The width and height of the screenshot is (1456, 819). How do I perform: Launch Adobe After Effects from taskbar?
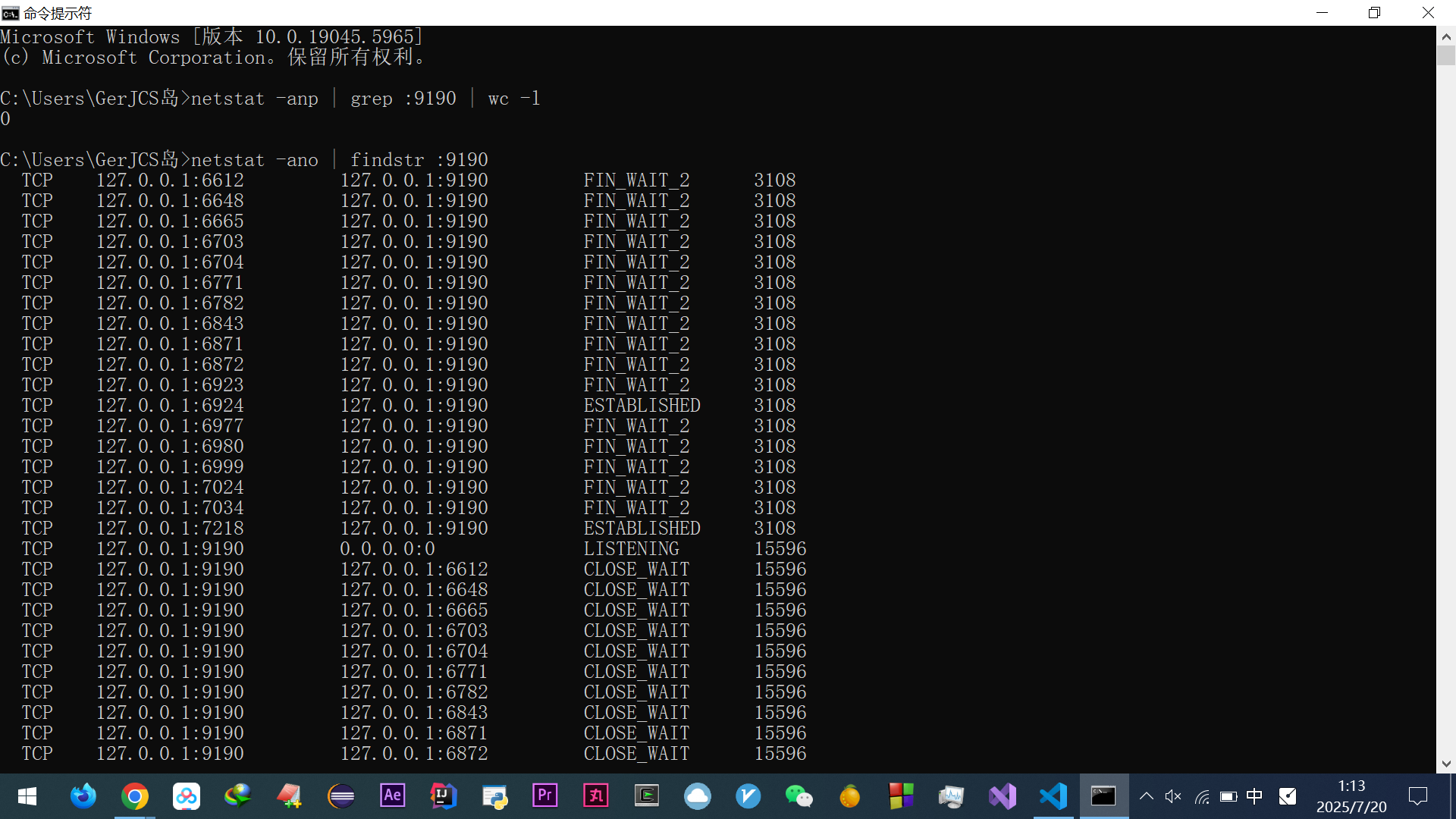[x=392, y=796]
